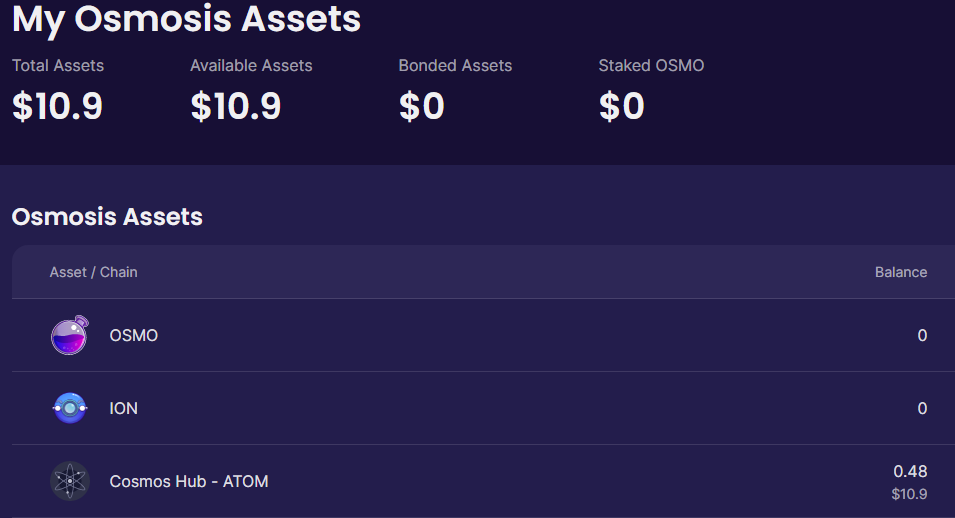This screenshot has width=955, height=518.
Task: Click the Available Assets amount
Action: [x=236, y=106]
